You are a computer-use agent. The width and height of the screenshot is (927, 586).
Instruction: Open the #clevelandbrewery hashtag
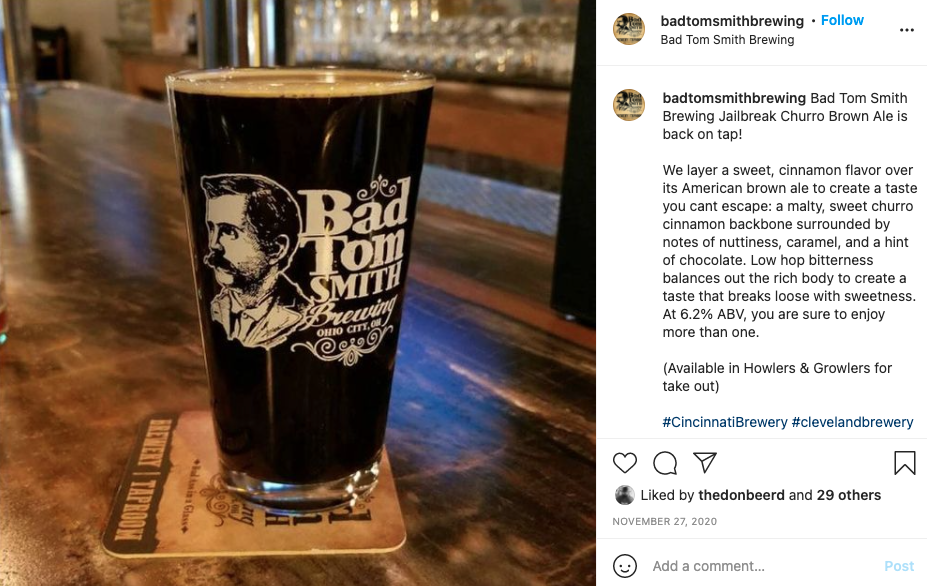click(852, 422)
